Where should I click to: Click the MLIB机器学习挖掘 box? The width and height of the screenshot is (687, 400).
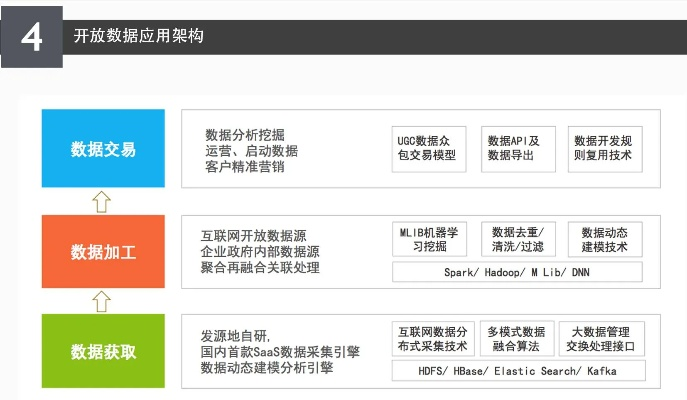429,239
